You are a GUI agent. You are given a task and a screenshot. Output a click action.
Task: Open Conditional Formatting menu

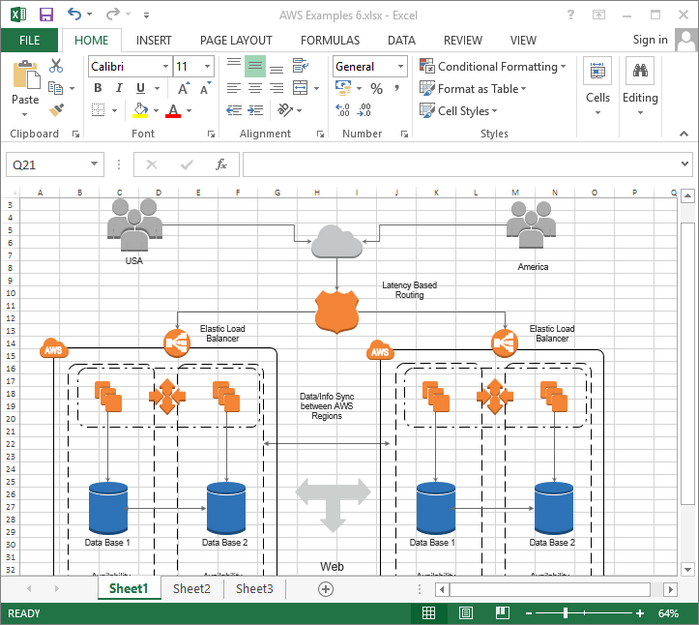(x=492, y=66)
